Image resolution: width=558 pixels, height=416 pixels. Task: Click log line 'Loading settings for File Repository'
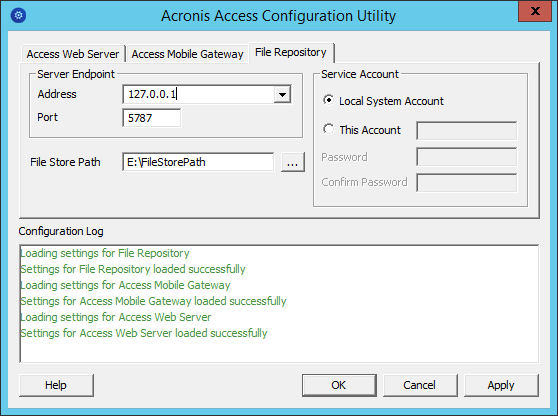(105, 253)
